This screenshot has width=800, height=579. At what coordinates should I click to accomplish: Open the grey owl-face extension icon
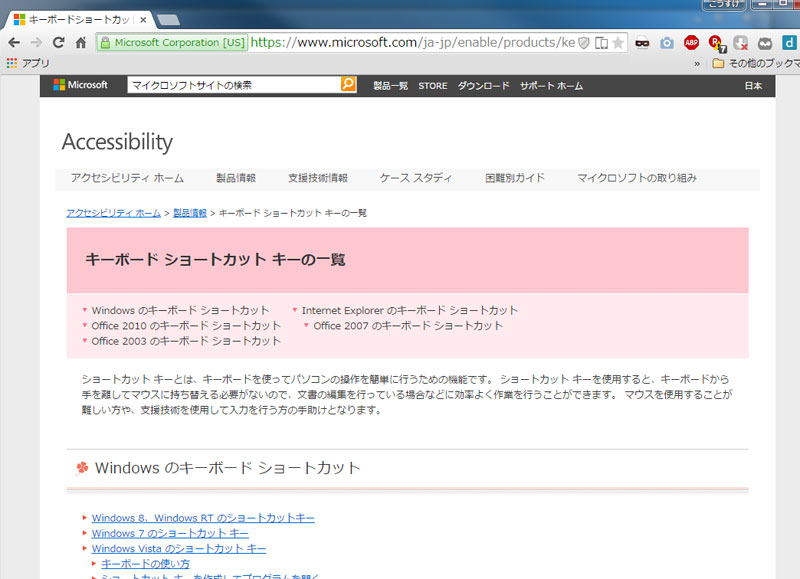click(x=765, y=43)
